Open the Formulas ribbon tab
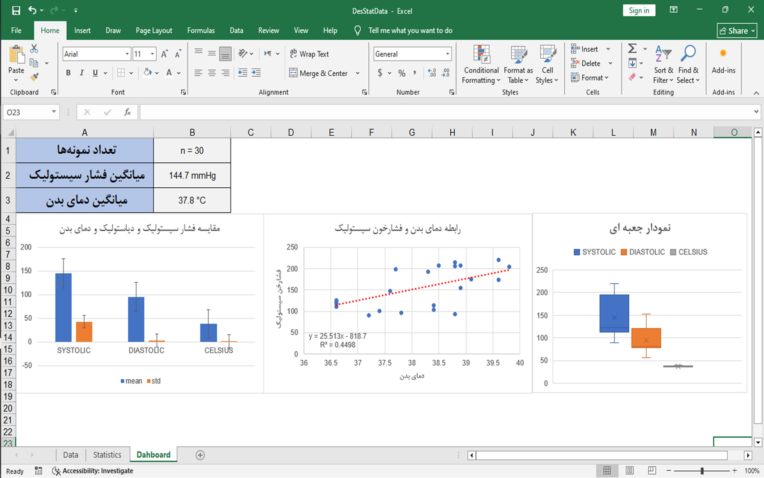764x478 pixels. 201,30
